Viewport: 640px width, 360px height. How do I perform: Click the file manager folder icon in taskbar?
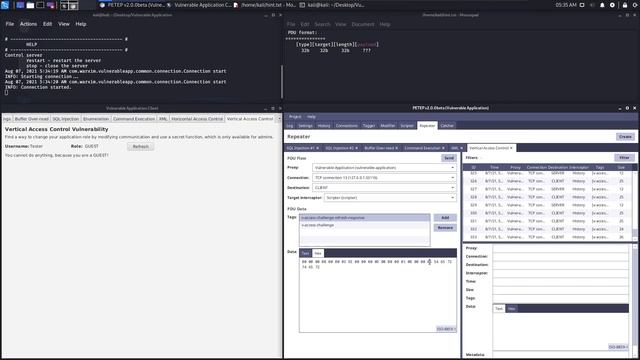coord(30,5)
